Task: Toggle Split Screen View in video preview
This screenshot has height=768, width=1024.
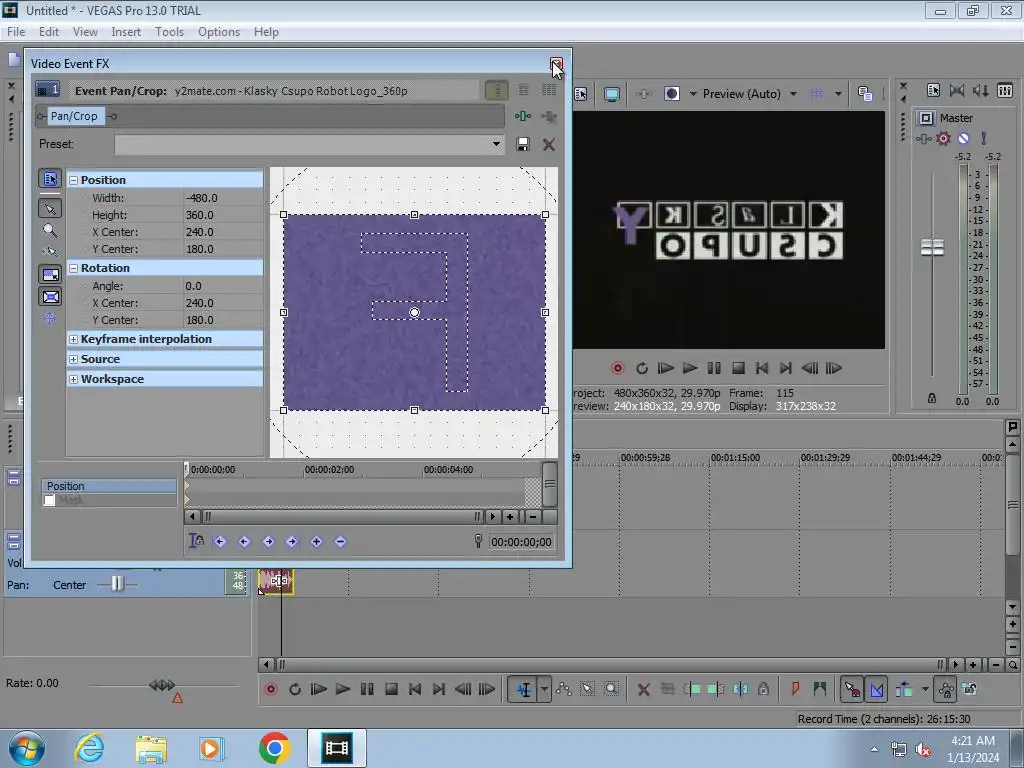Action: 671,94
